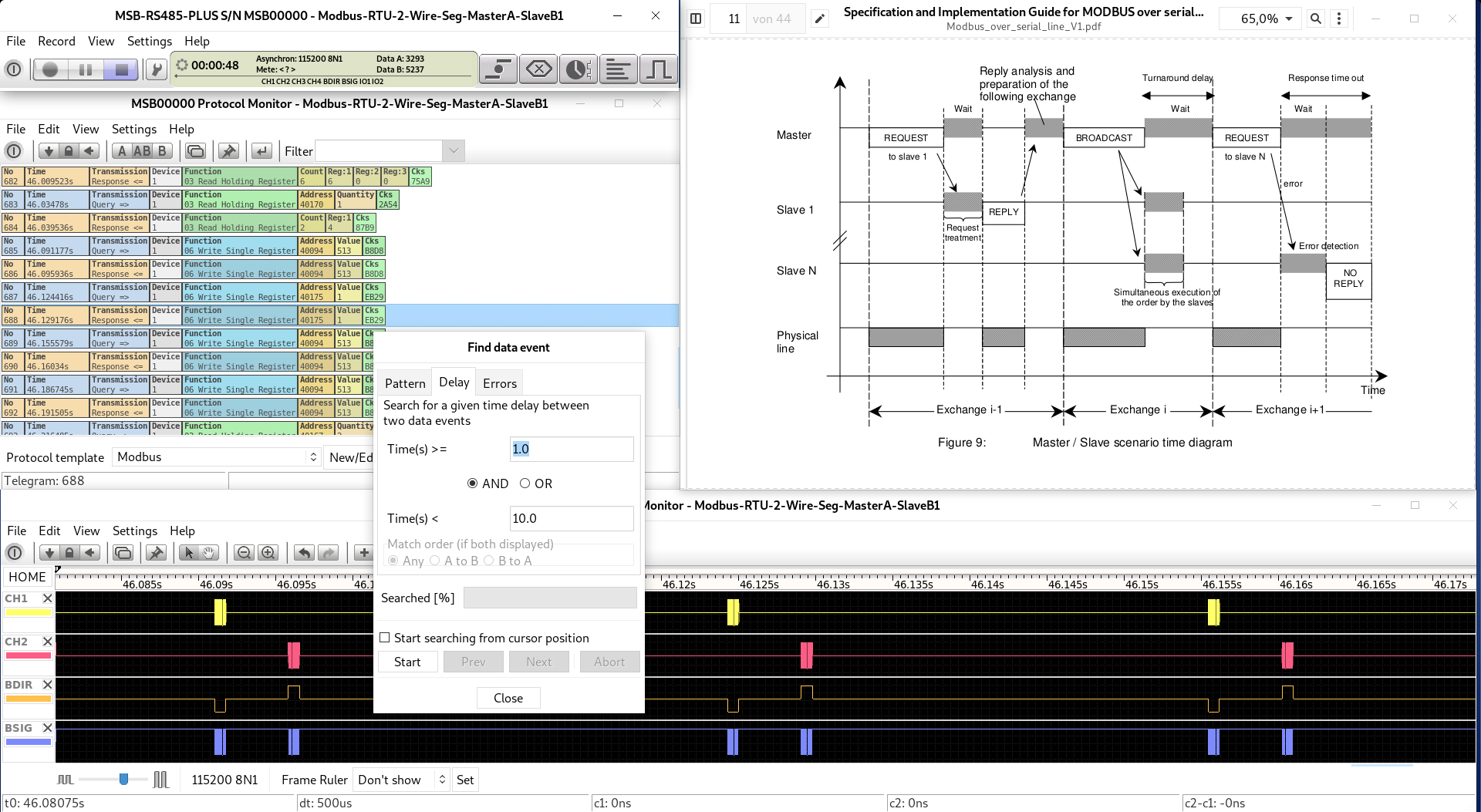Image resolution: width=1481 pixels, height=812 pixels.
Task: Open Edit menu in Protocol Monitor
Action: click(49, 129)
